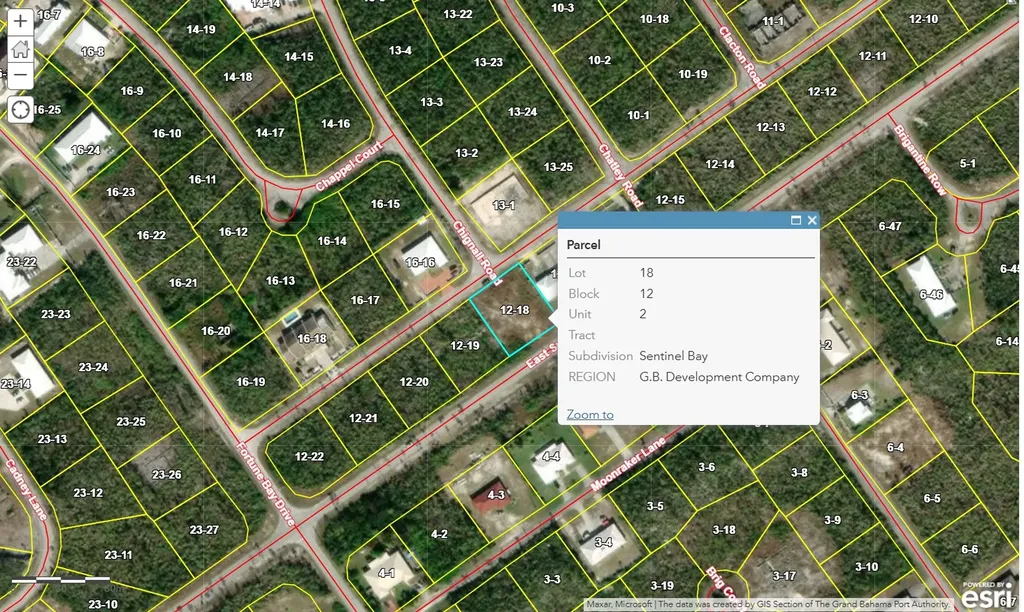The width and height of the screenshot is (1024, 612).
Task: Select parcel 12-14
Action: [720, 165]
